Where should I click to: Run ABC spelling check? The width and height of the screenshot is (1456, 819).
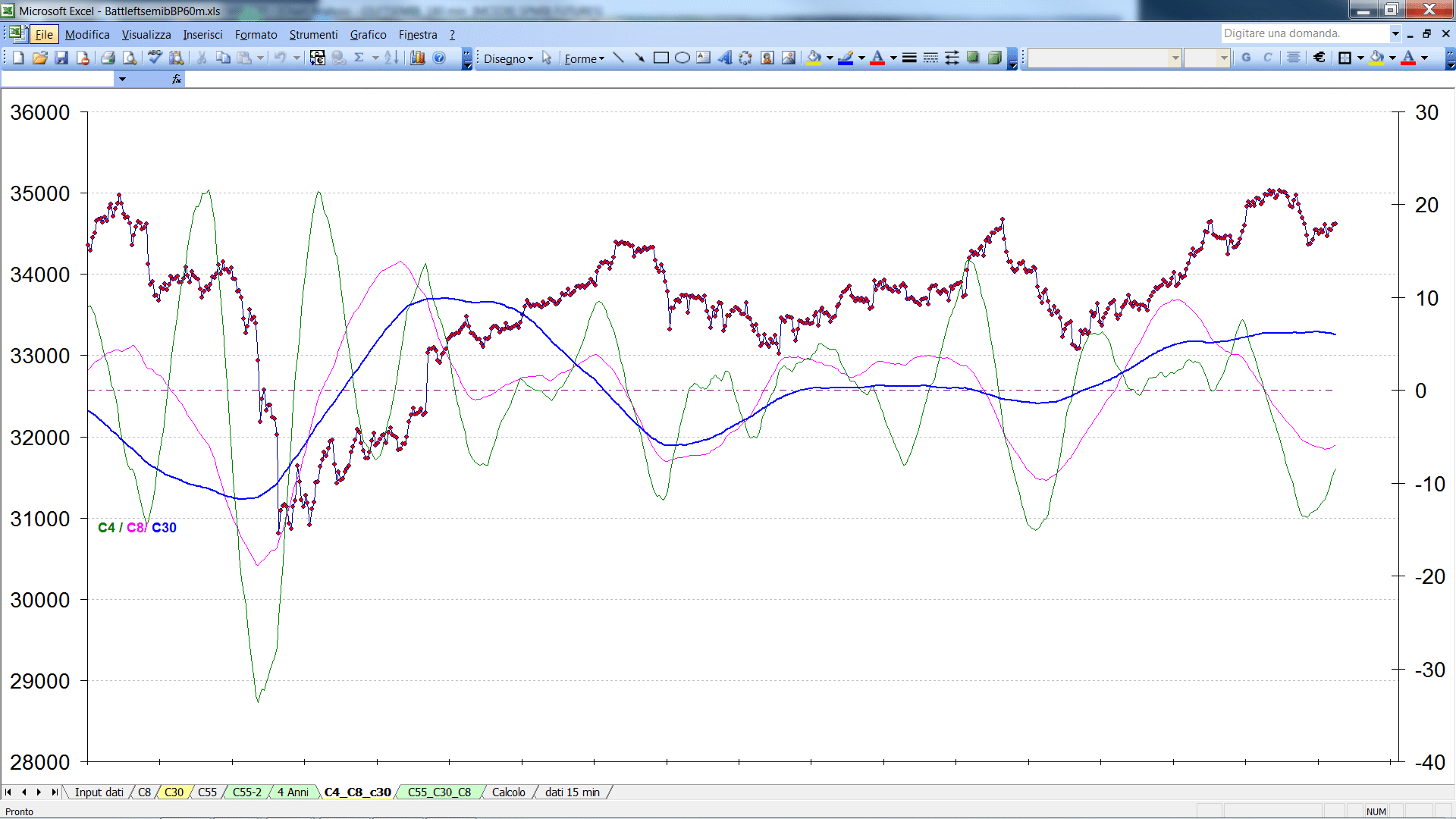(155, 58)
